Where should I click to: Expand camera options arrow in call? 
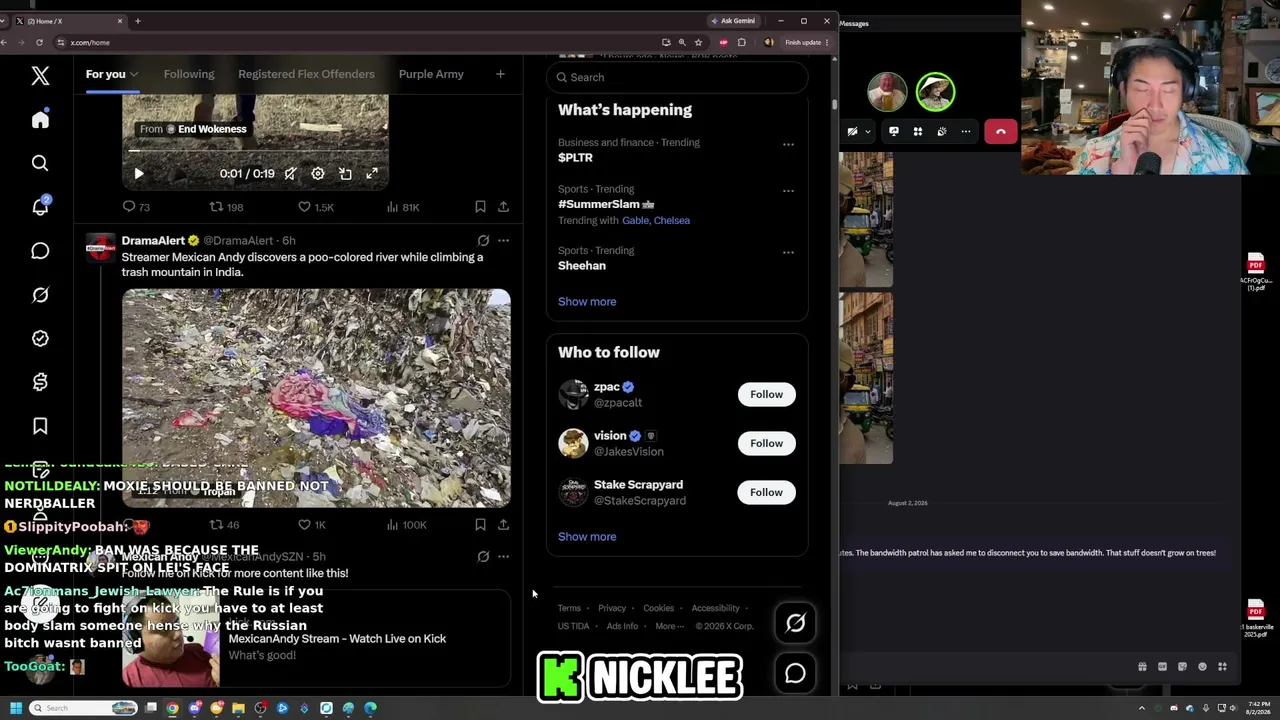pos(867,131)
